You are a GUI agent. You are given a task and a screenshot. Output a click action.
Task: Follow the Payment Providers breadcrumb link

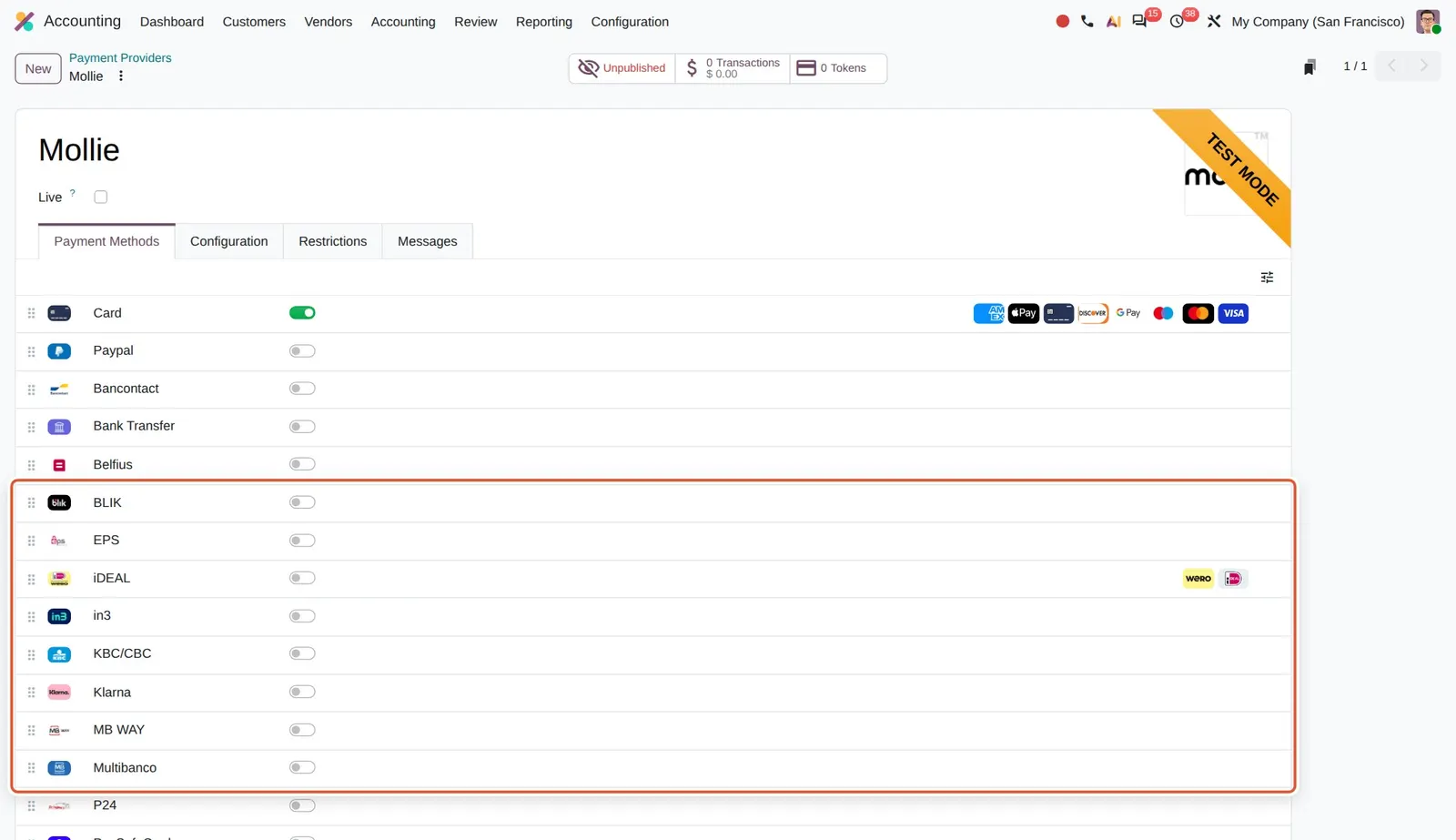pyautogui.click(x=120, y=57)
